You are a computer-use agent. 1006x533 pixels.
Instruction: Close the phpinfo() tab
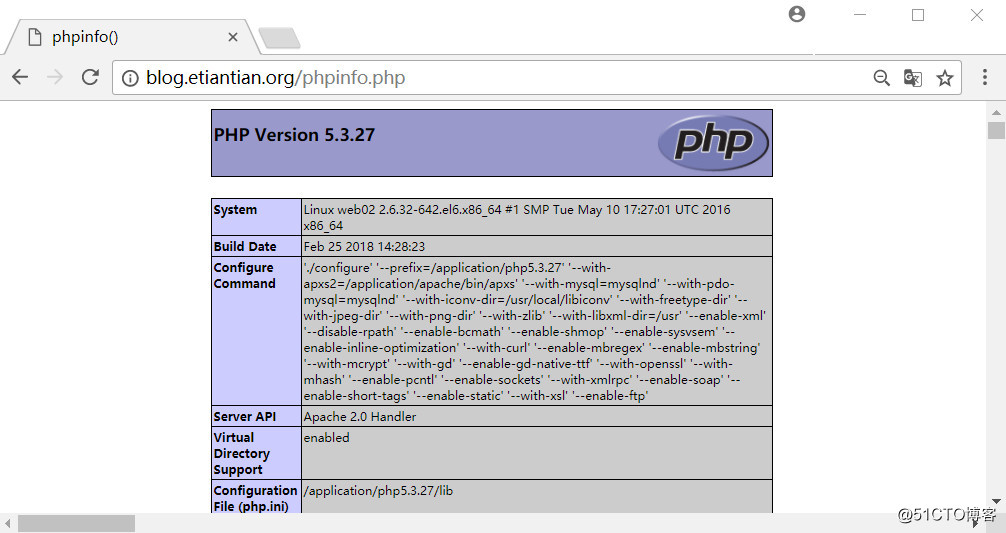click(233, 37)
